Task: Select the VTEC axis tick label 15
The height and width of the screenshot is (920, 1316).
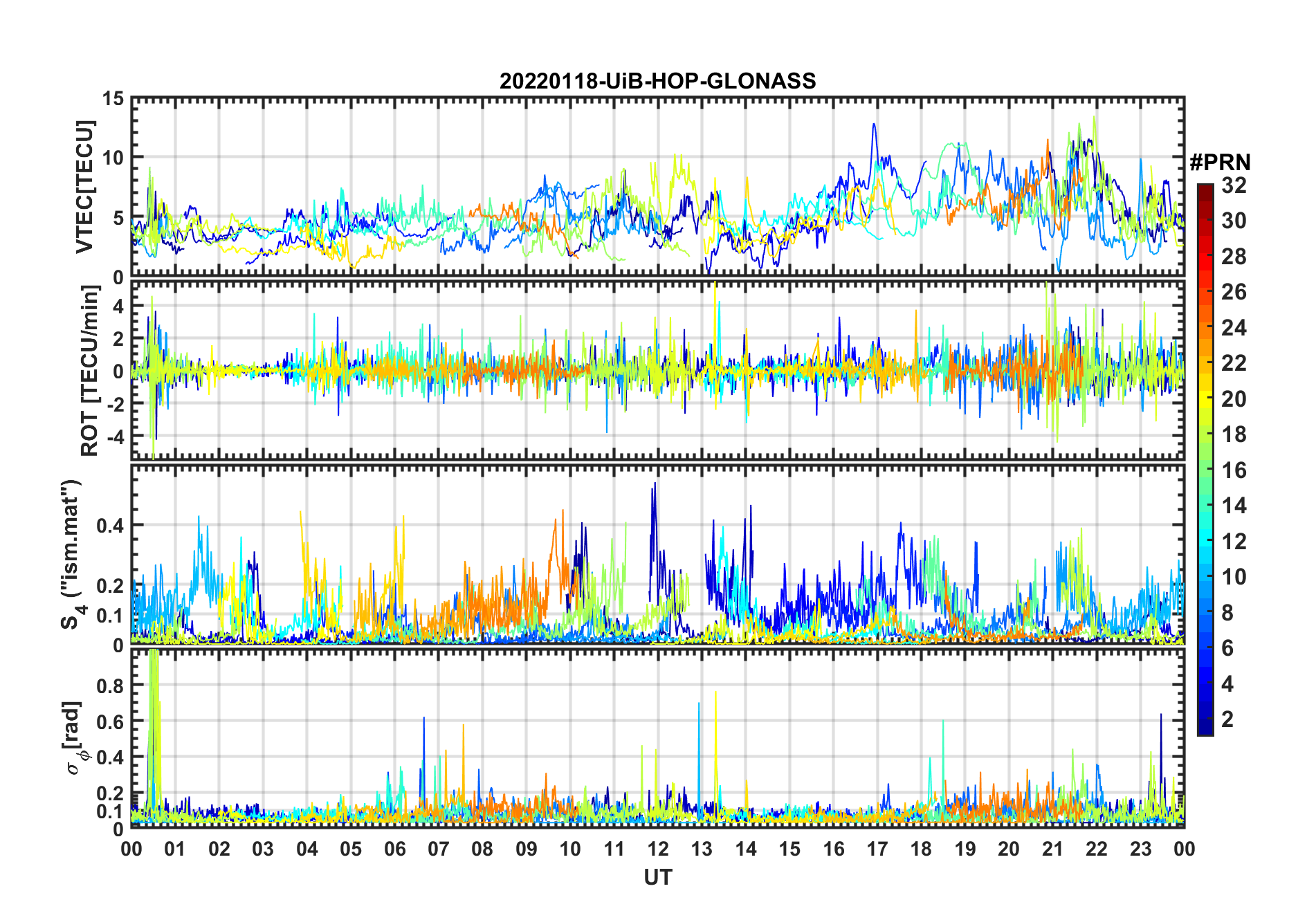Action: (x=113, y=99)
